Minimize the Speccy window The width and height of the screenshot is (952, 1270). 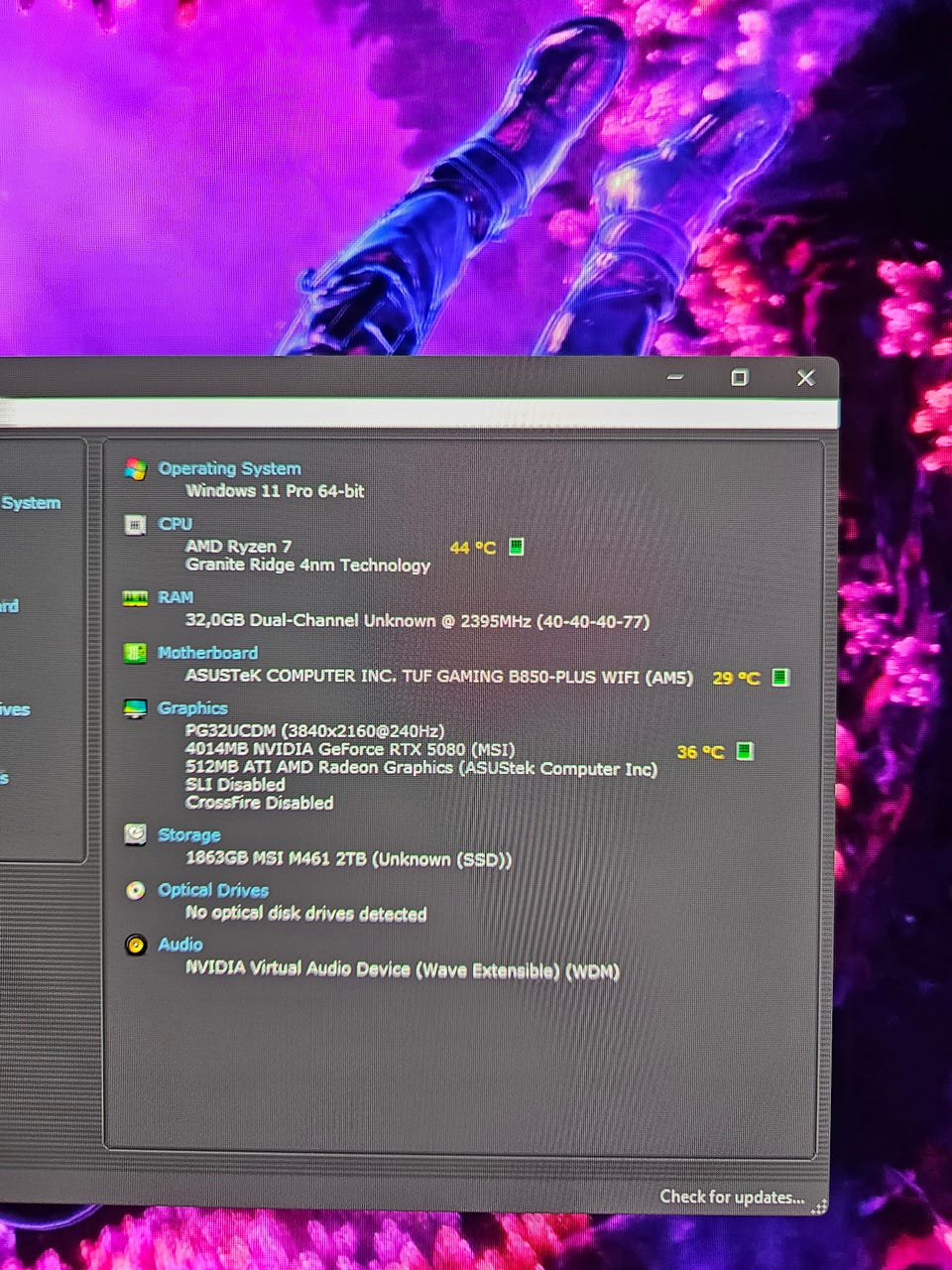pyautogui.click(x=675, y=377)
